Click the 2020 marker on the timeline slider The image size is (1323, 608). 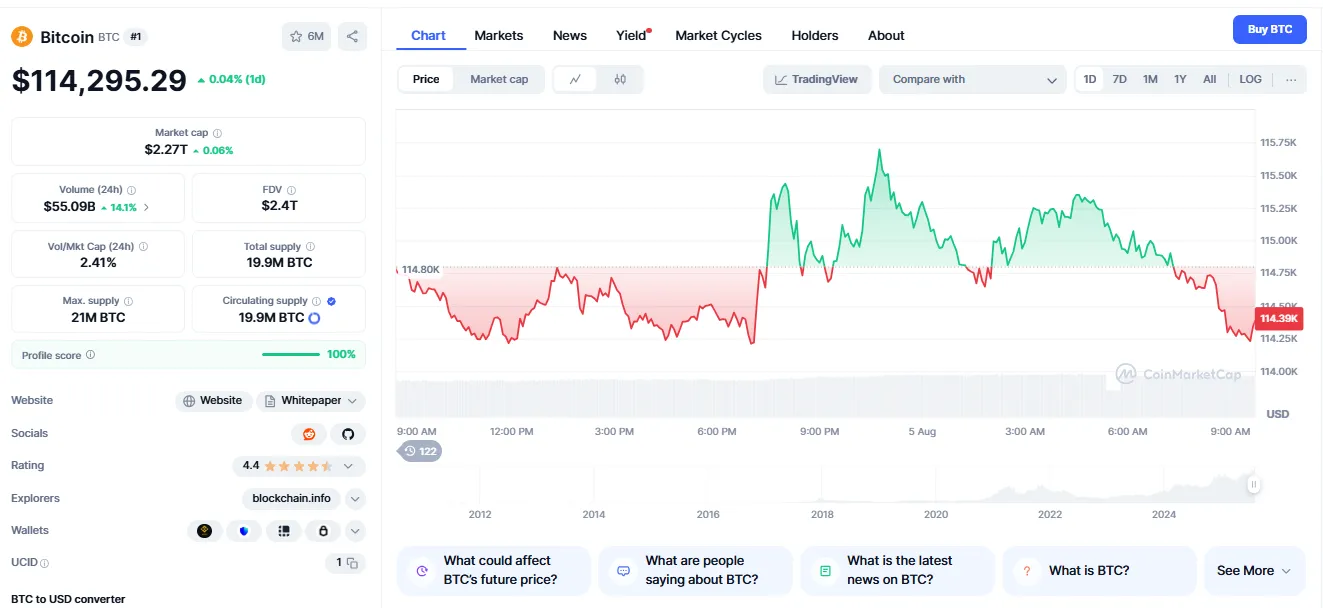pyautogui.click(x=936, y=513)
